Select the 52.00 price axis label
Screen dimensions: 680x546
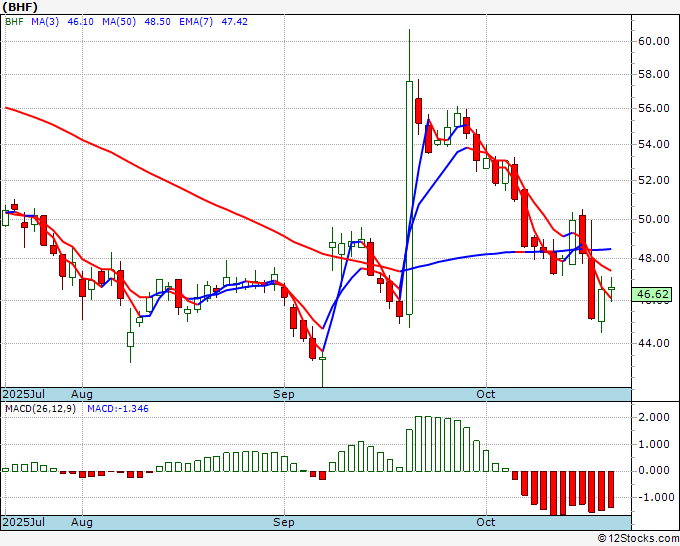click(654, 180)
